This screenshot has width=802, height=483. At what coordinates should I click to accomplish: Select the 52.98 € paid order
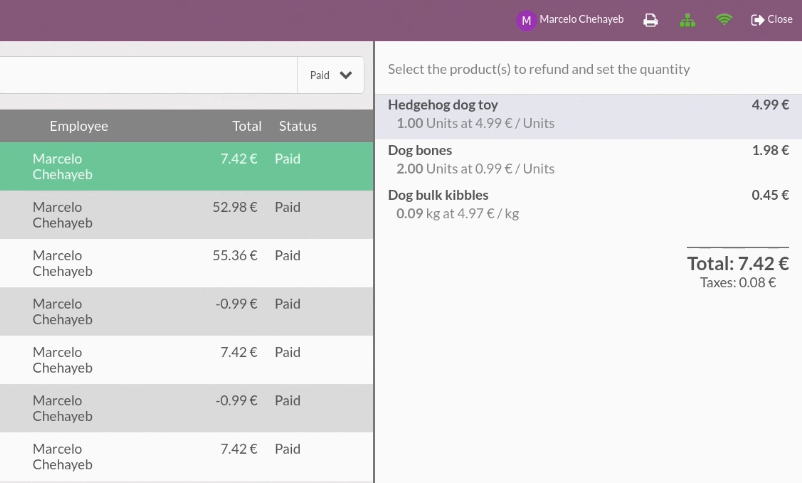186,215
